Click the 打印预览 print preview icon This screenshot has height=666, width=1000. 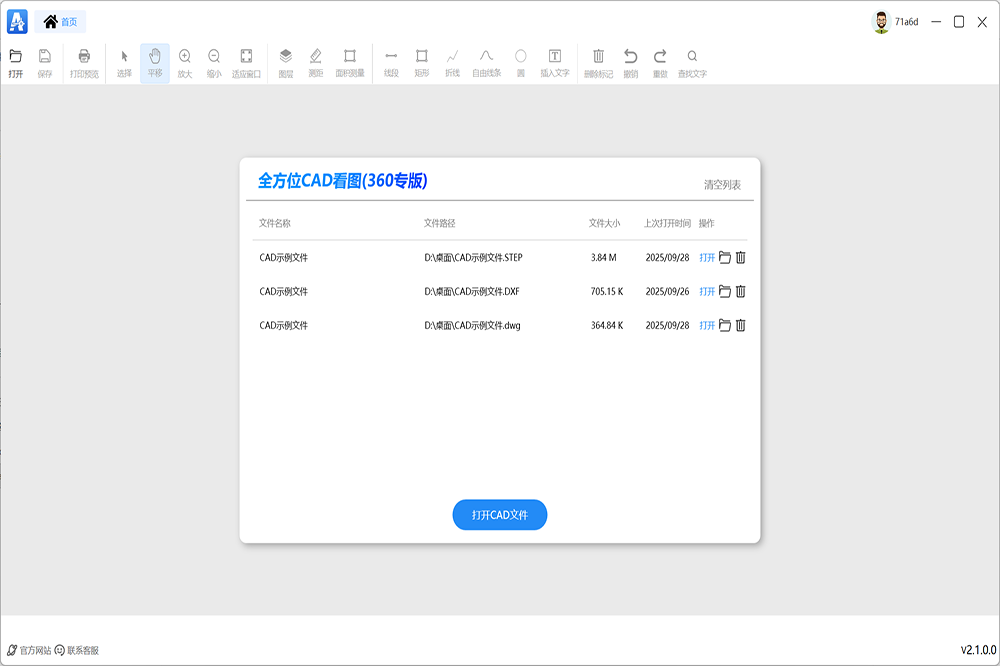pos(84,62)
